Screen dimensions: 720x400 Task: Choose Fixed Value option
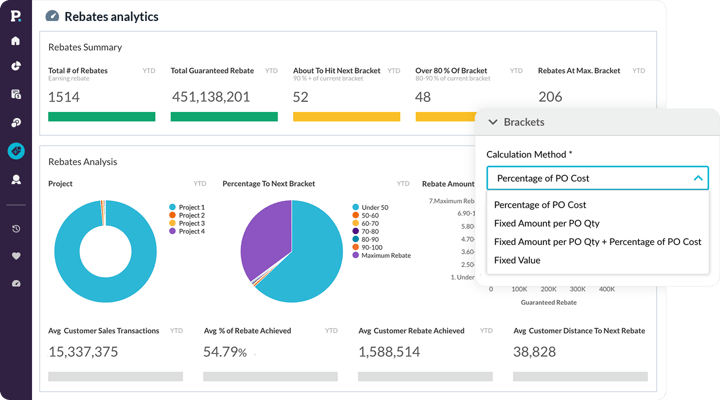coord(517,260)
